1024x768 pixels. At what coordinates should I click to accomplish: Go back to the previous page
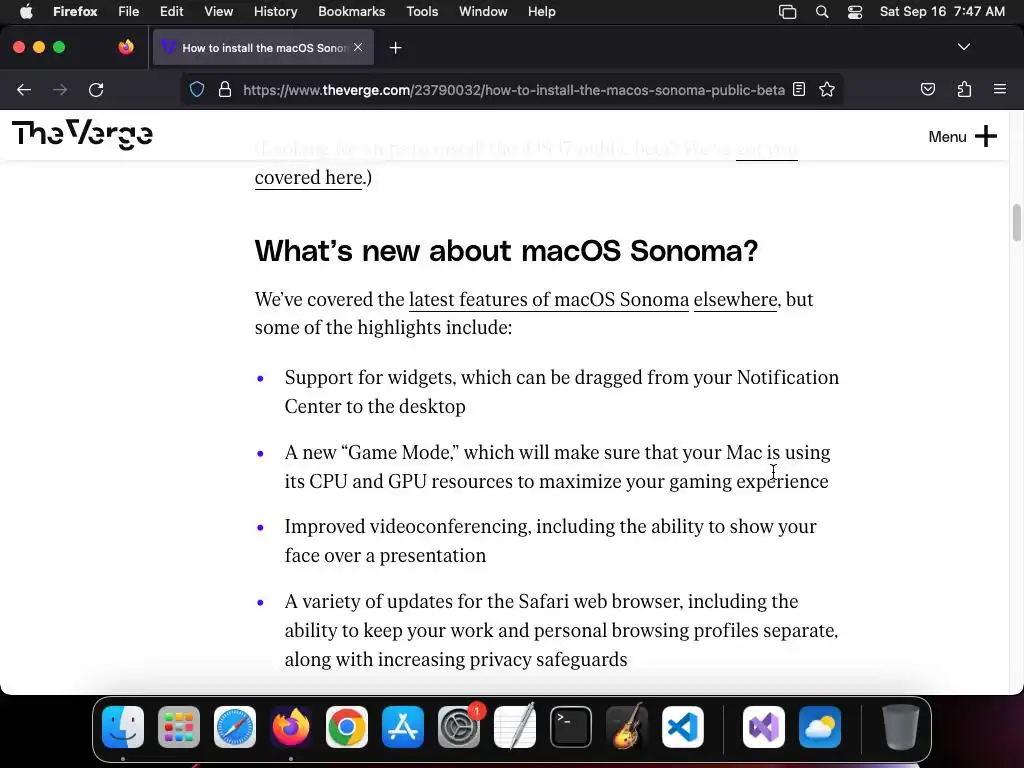[x=24, y=89]
